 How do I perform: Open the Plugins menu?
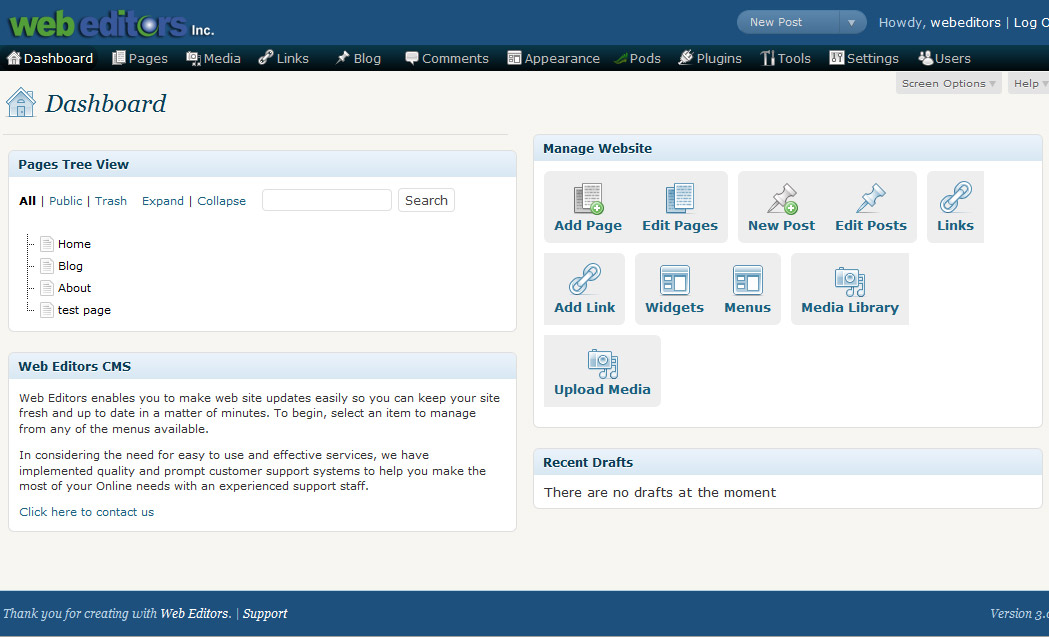tap(710, 58)
